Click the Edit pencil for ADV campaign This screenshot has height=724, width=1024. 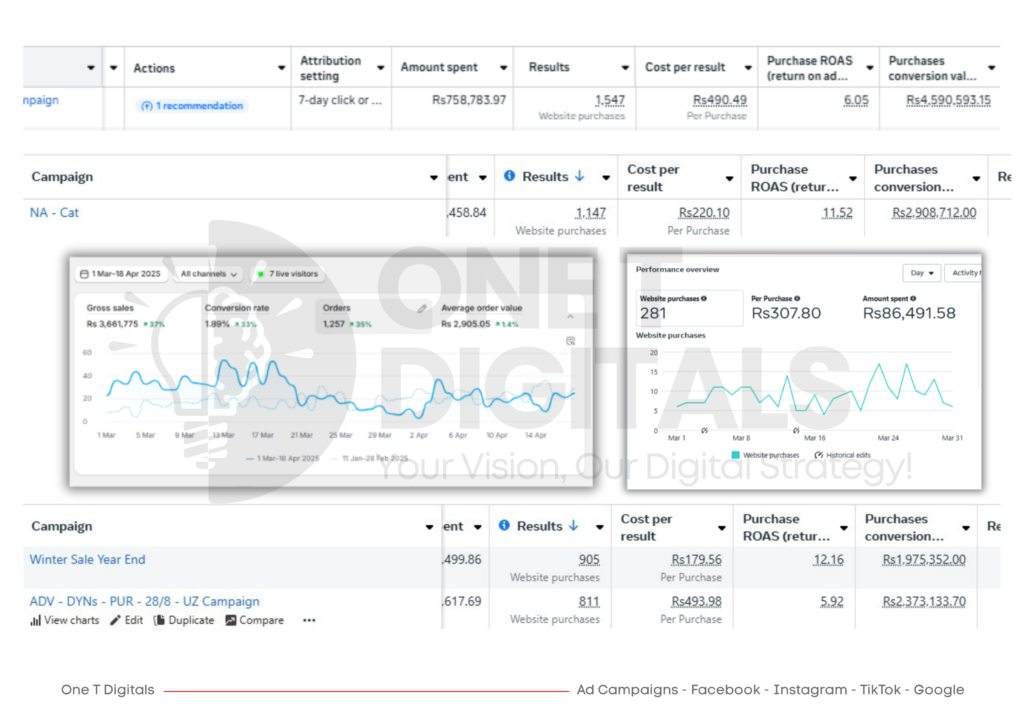tap(116, 620)
